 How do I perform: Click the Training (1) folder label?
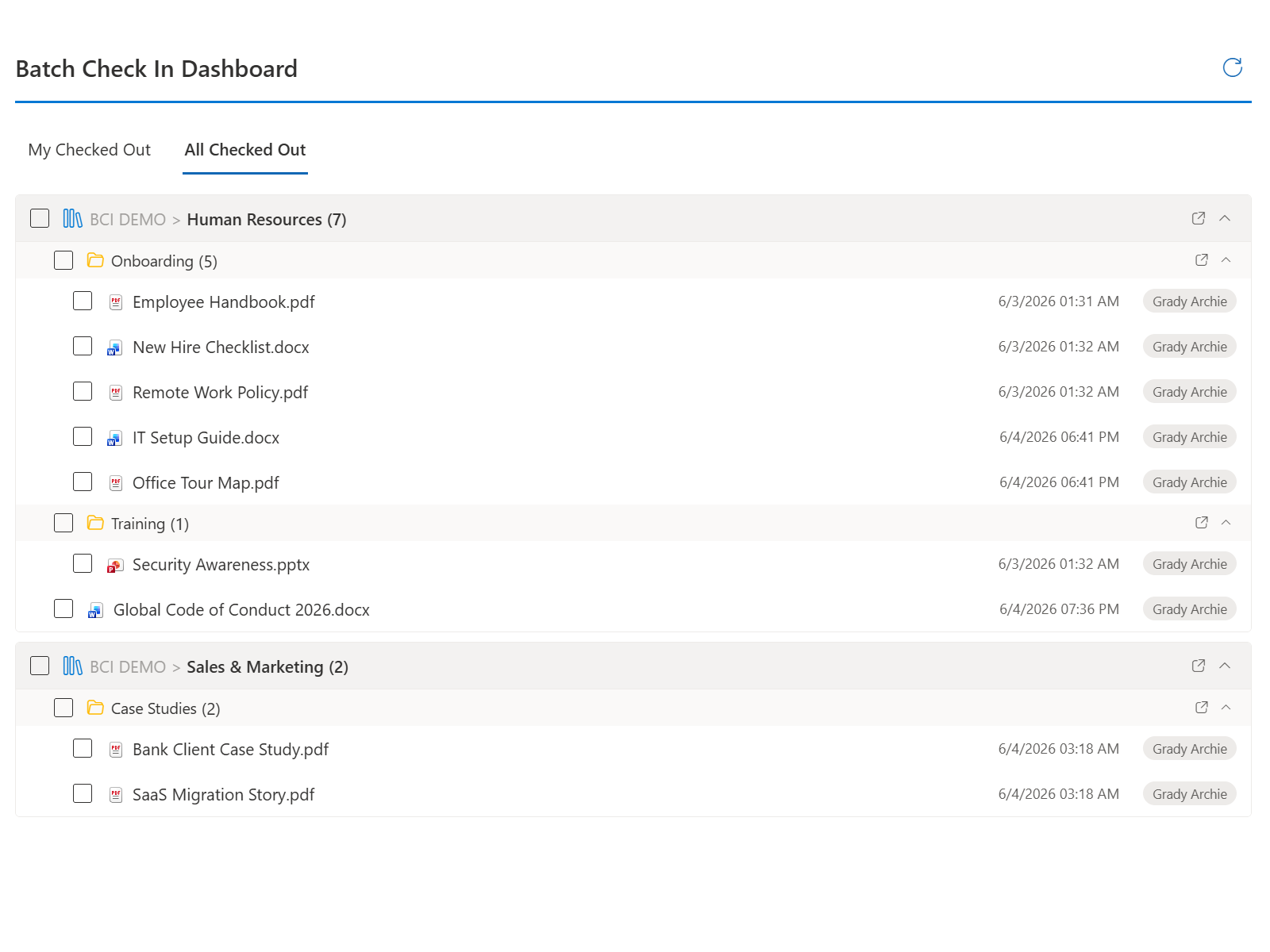tap(150, 524)
